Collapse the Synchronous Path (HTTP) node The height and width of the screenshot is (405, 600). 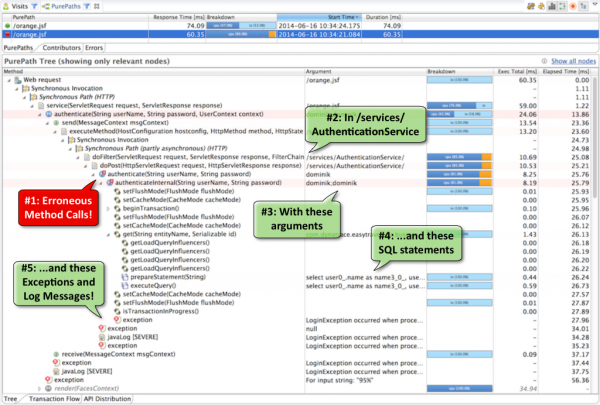tap(24, 97)
